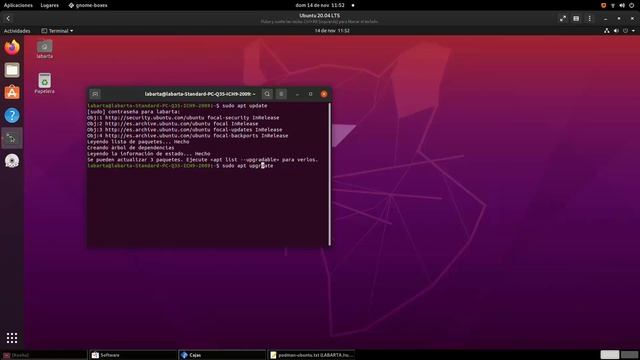Switch to podman-ubuntu.txt taskbar window

coord(311,355)
